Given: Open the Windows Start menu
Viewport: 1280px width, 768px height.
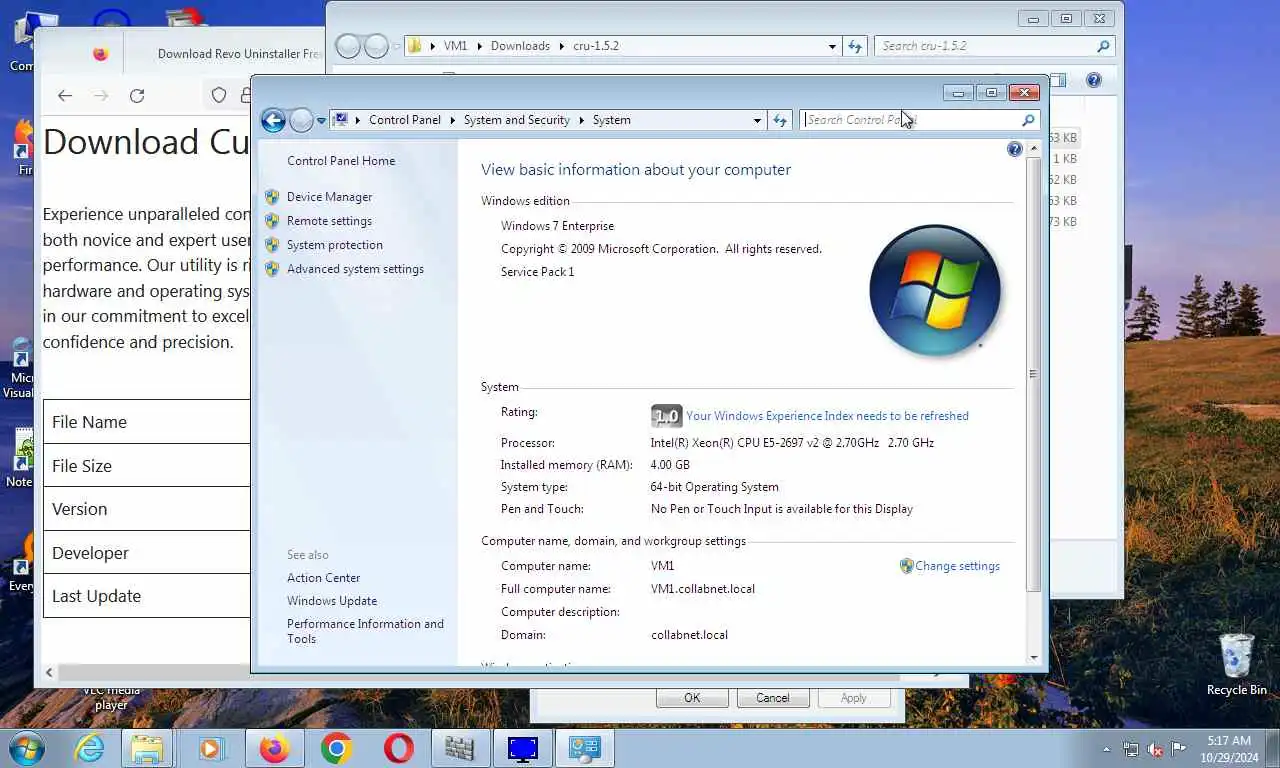Looking at the screenshot, I should [26, 748].
